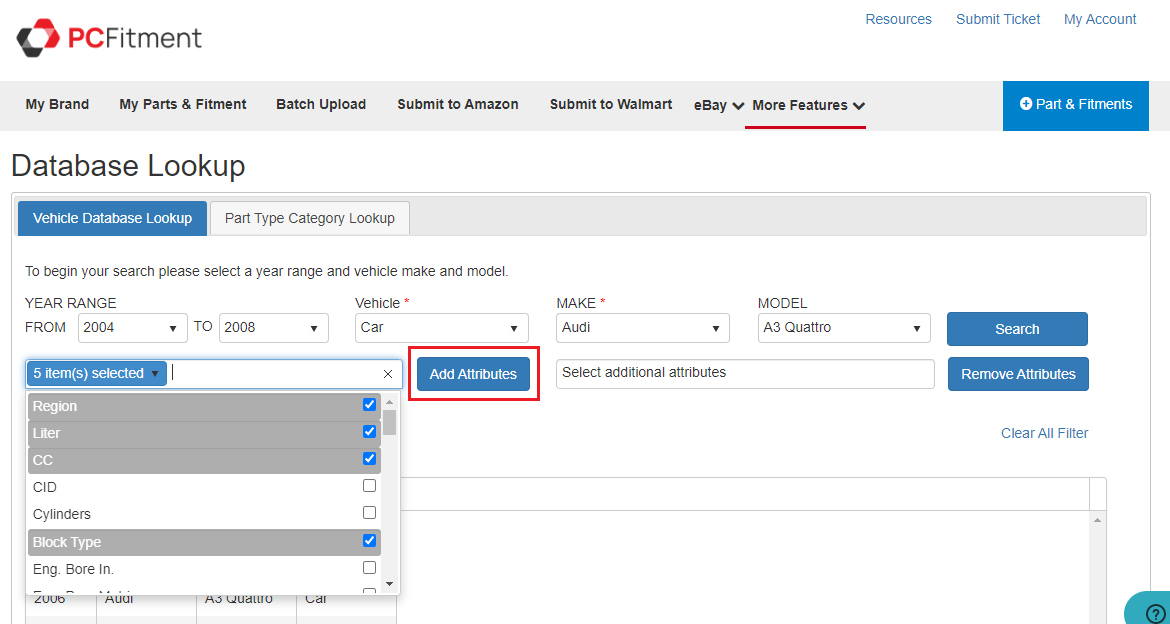
Task: Click the Part & Fitments plus button
Action: tap(1075, 105)
